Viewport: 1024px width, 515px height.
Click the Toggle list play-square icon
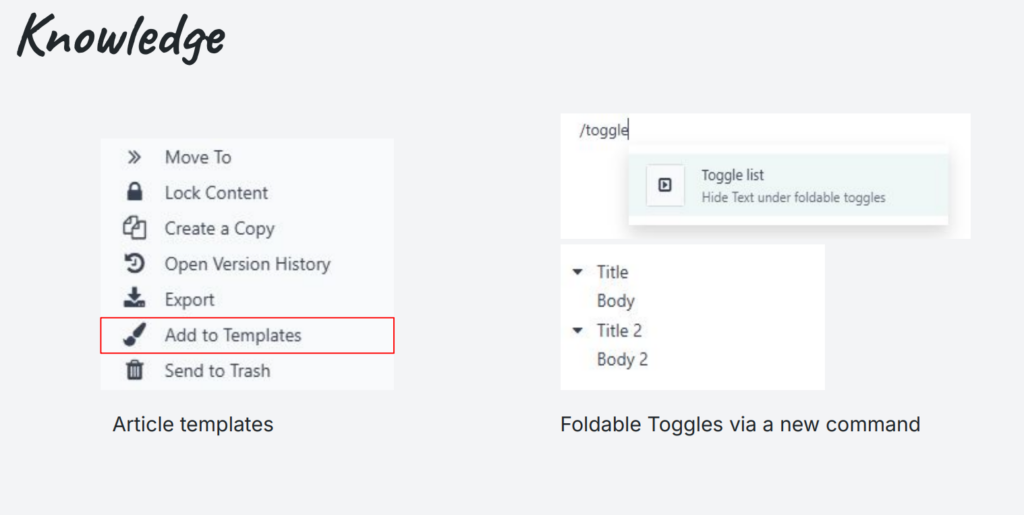click(665, 185)
